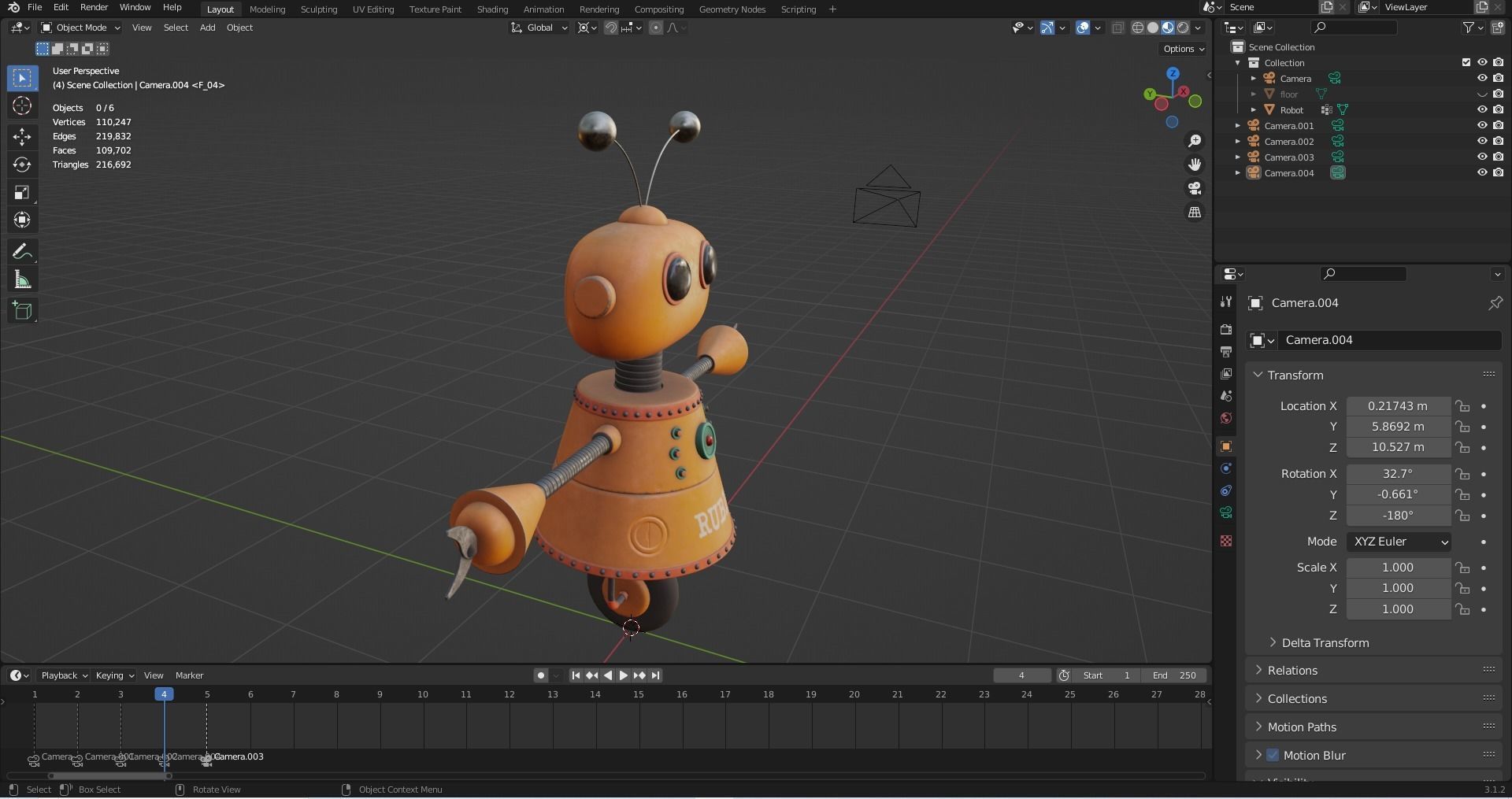Select the Add Cube tool
The image size is (1512, 799).
[22, 311]
